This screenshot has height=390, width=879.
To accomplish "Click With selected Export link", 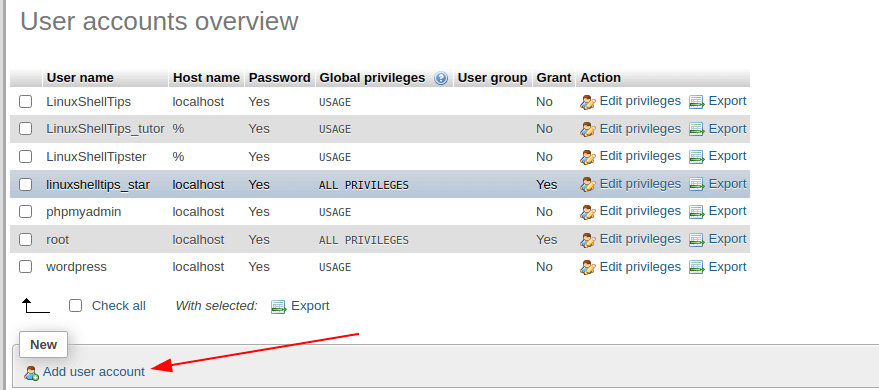I will pyautogui.click(x=311, y=306).
